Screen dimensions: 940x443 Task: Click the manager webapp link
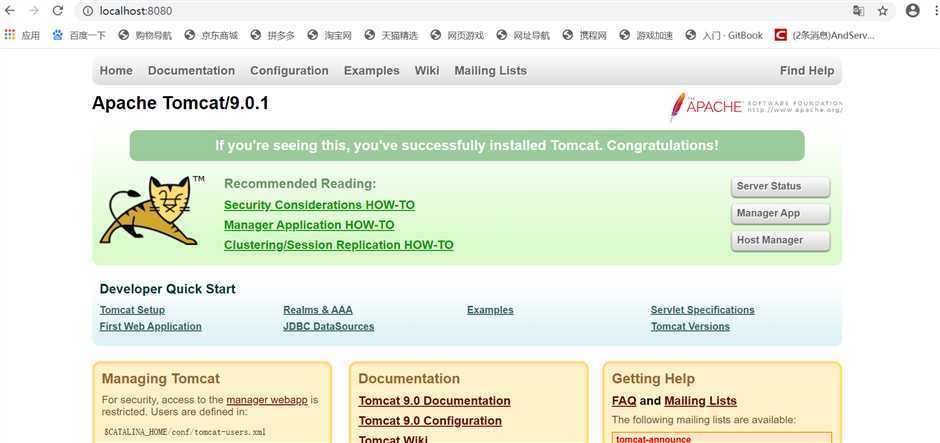tap(267, 400)
